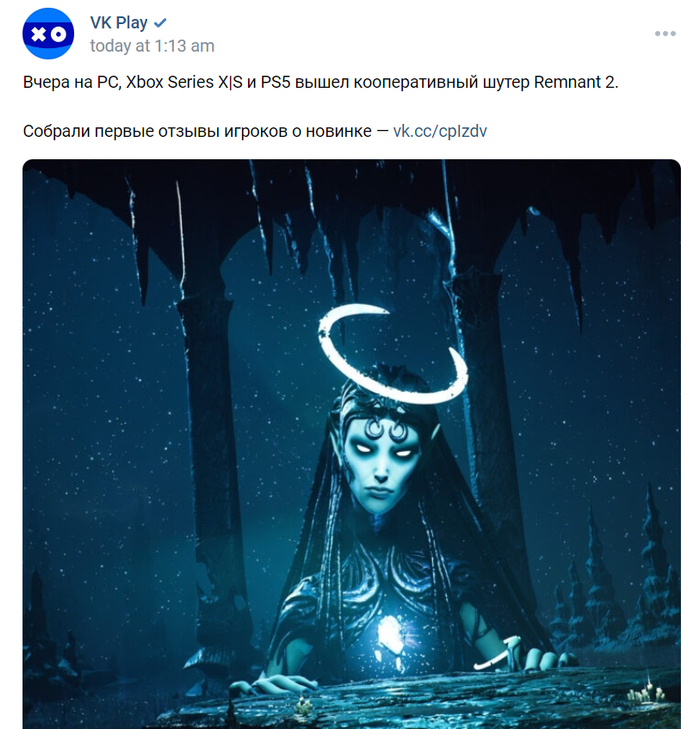This screenshot has width=700, height=729.
Task: Open the VK Play round avatar icon
Action: point(48,33)
